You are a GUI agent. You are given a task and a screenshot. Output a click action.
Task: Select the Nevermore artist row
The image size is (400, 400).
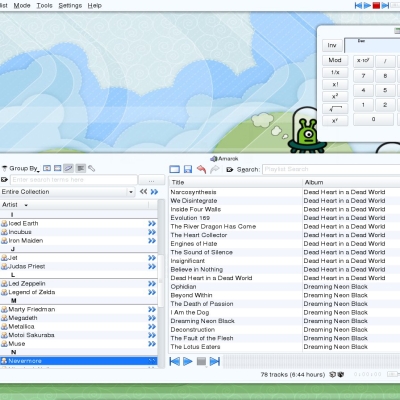[x=79, y=361]
